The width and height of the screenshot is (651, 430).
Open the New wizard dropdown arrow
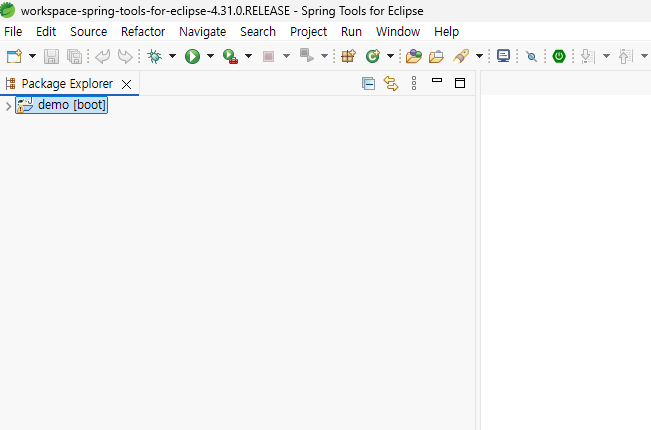click(32, 57)
